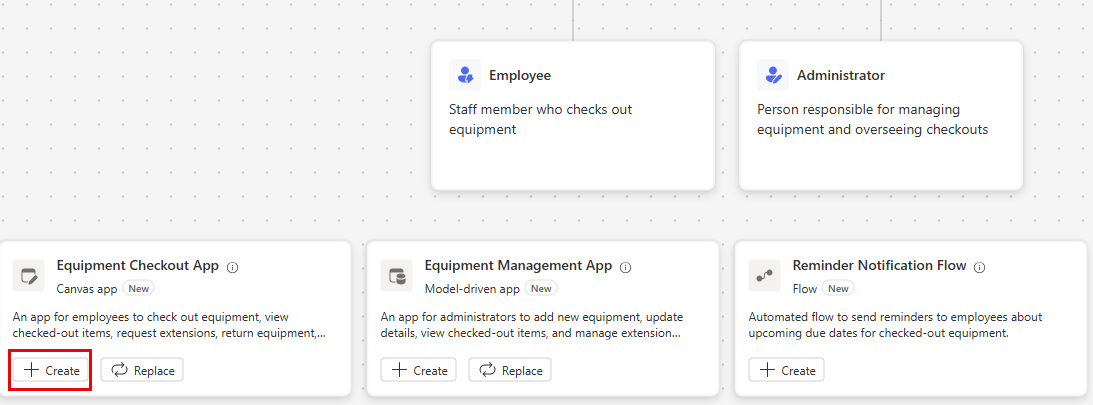
Task: Create the Reminder Notification Flow
Action: click(x=787, y=370)
